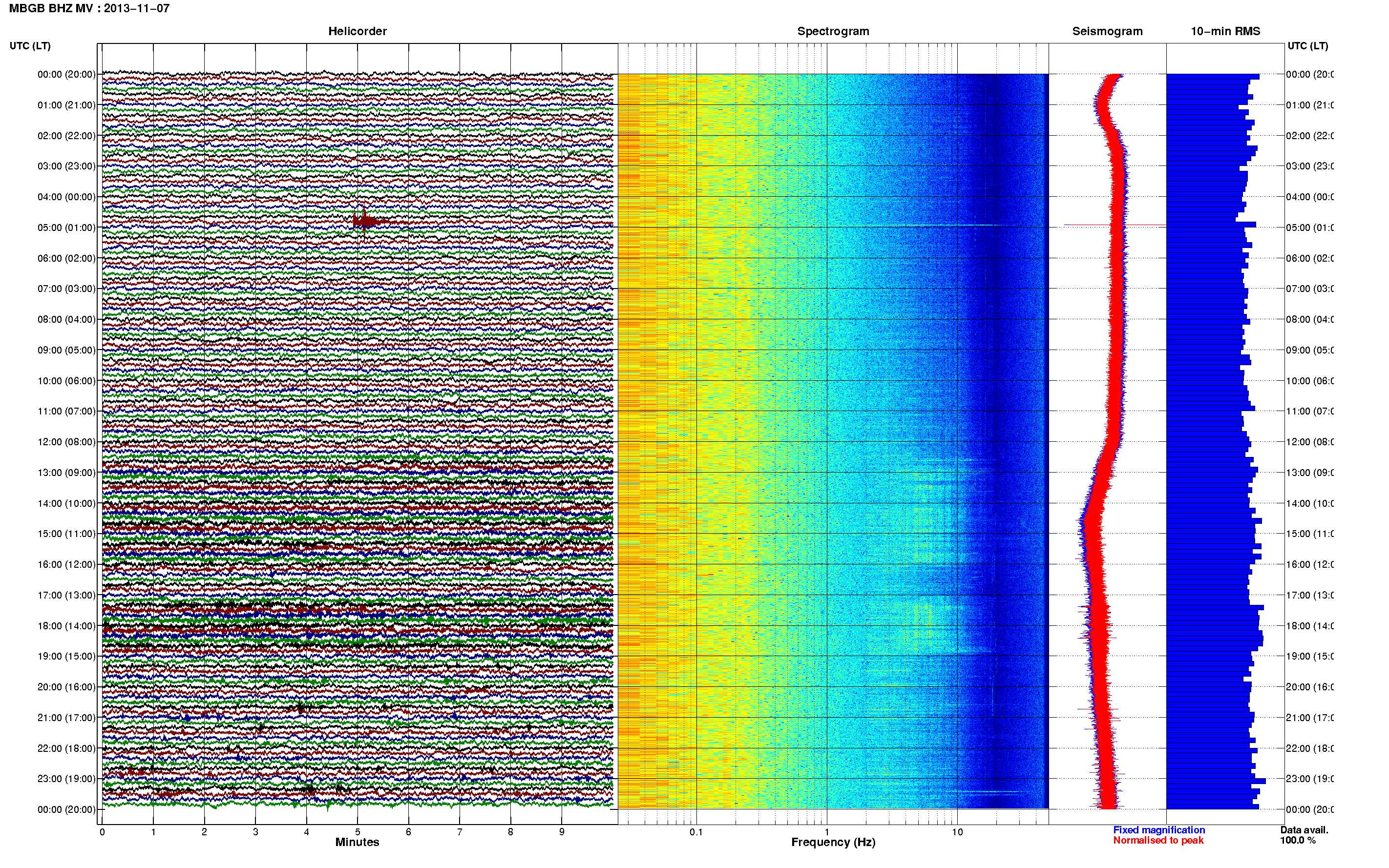Click the left 01:00 (21:00) time label
The height and width of the screenshot is (868, 1389).
coord(66,105)
